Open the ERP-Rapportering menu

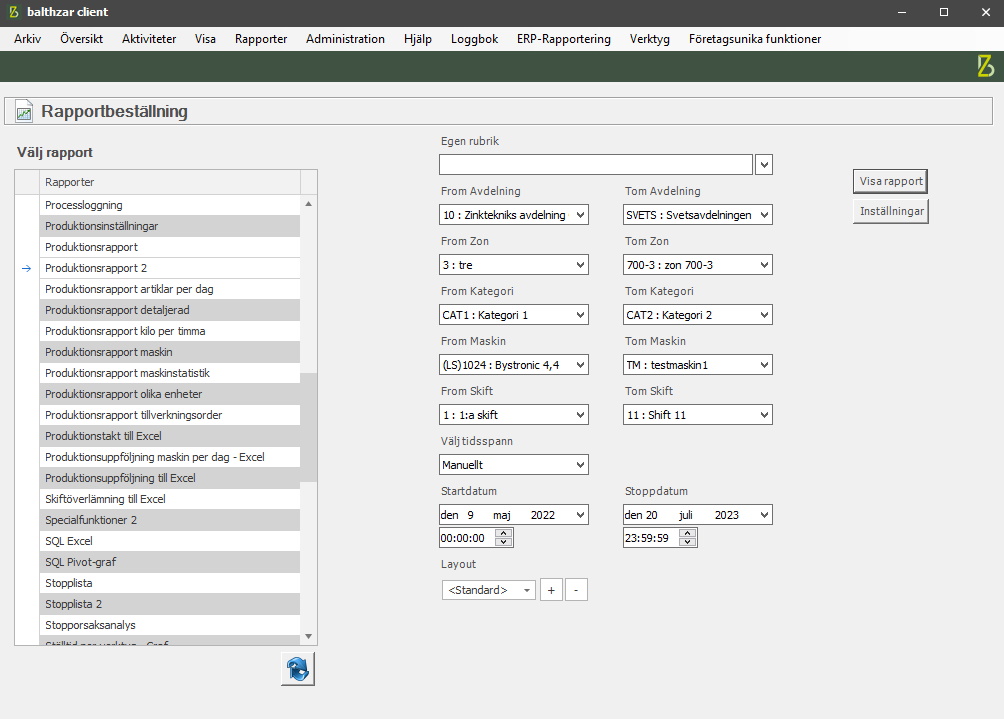[x=563, y=38]
